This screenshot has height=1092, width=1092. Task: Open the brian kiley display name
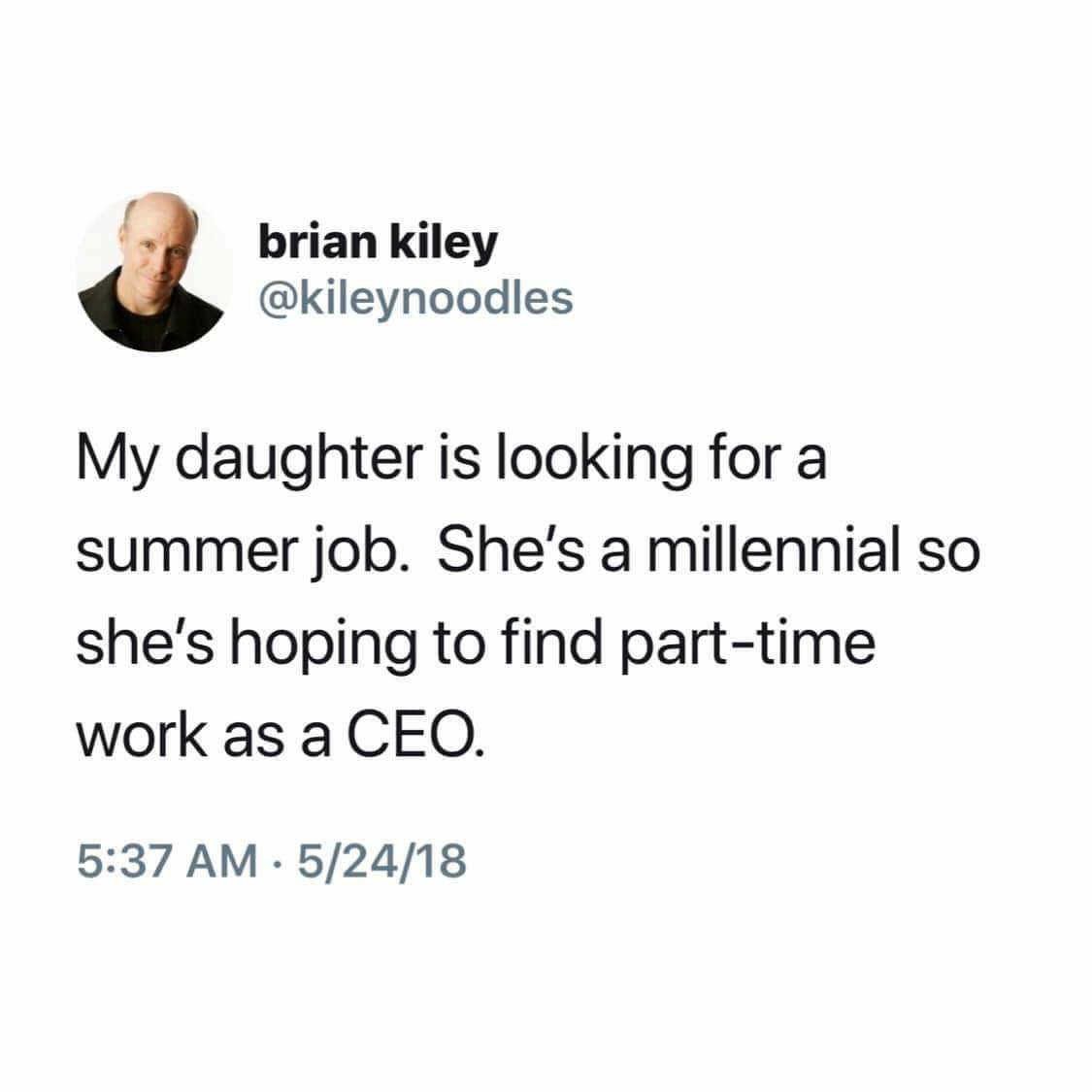tap(379, 244)
